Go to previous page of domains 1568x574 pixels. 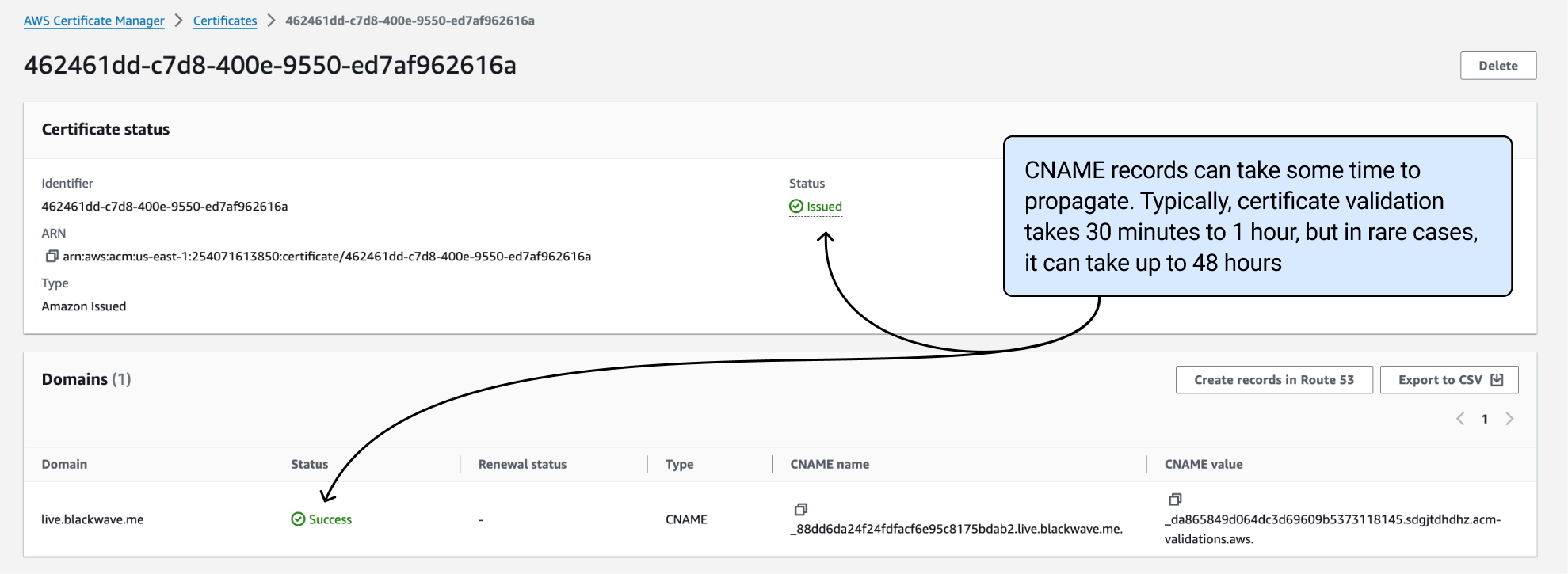[x=1460, y=419]
